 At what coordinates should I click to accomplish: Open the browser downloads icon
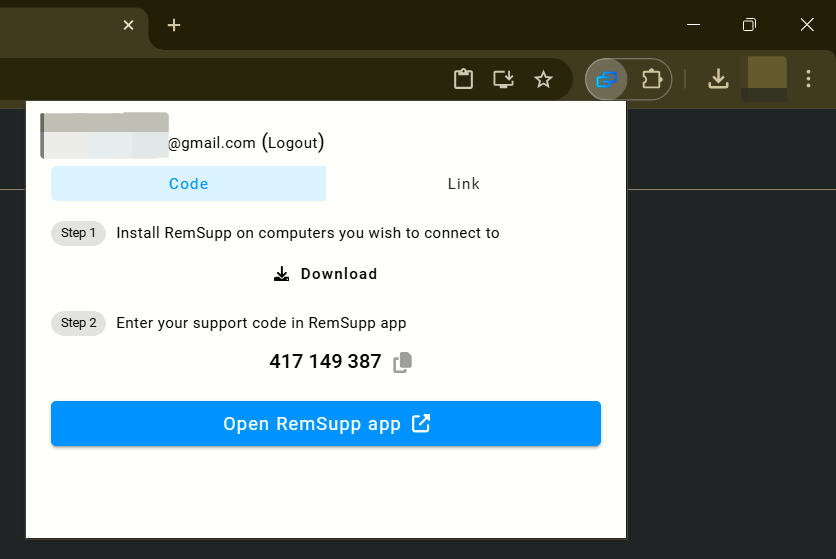(x=718, y=79)
